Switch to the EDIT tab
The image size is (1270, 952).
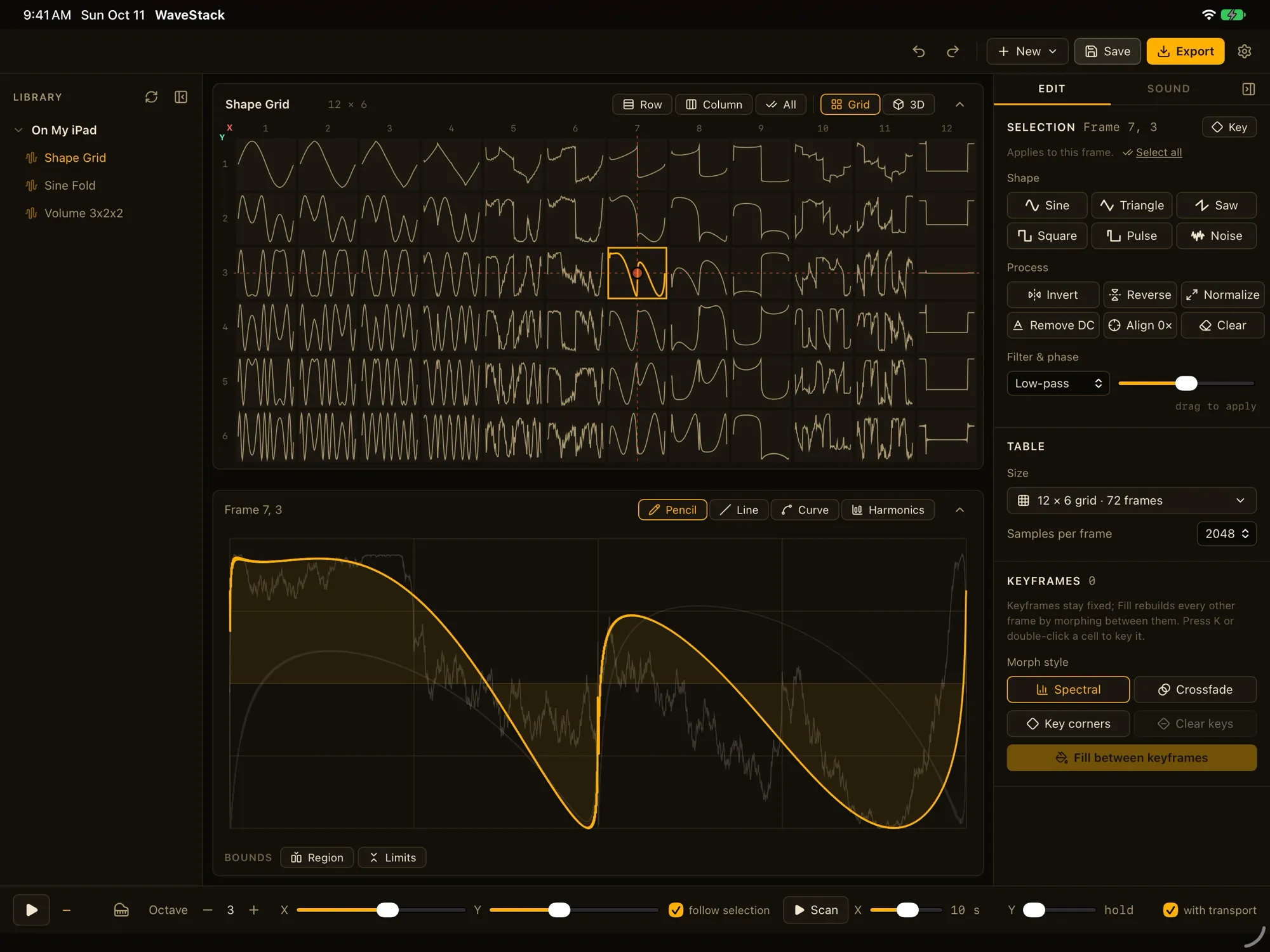[x=1052, y=89]
